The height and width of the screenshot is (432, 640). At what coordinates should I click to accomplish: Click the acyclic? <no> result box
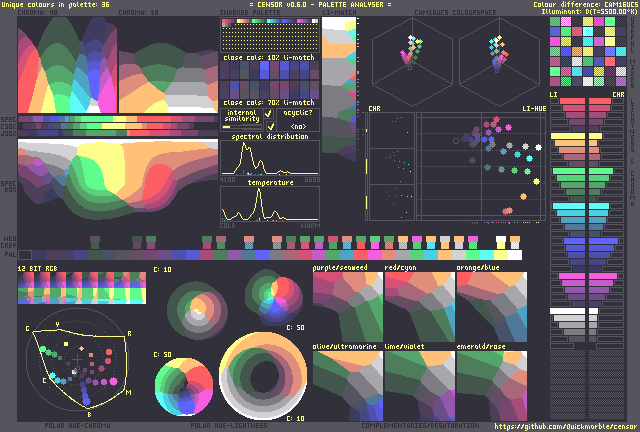298,120
